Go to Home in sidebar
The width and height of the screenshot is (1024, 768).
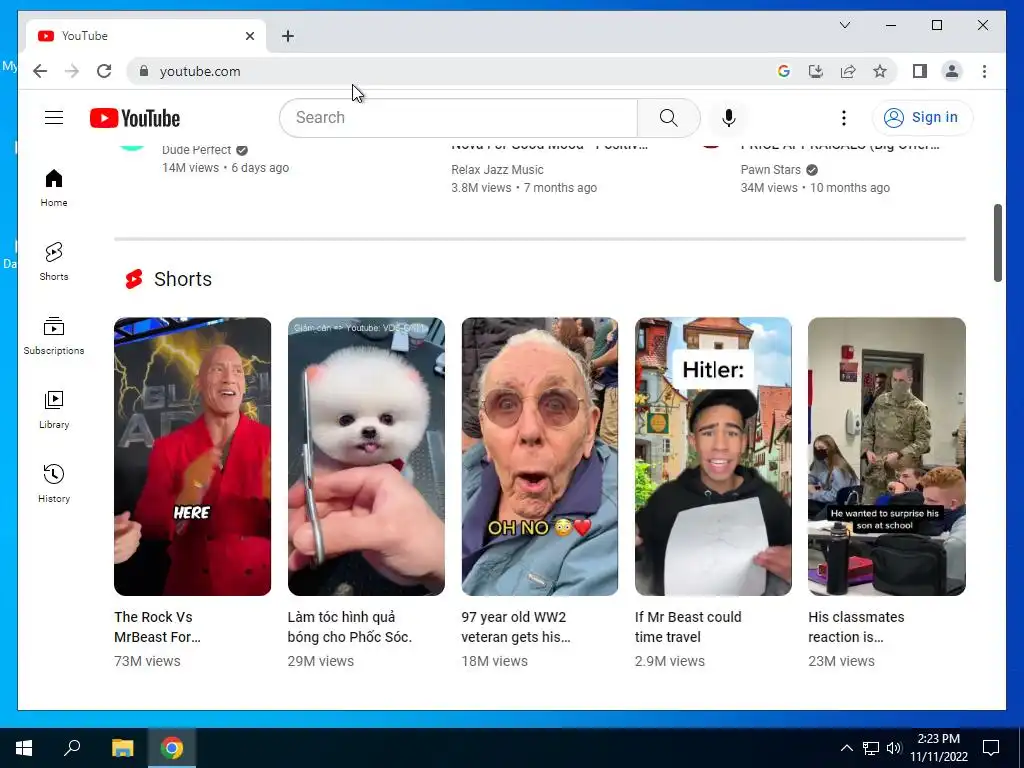(x=54, y=187)
